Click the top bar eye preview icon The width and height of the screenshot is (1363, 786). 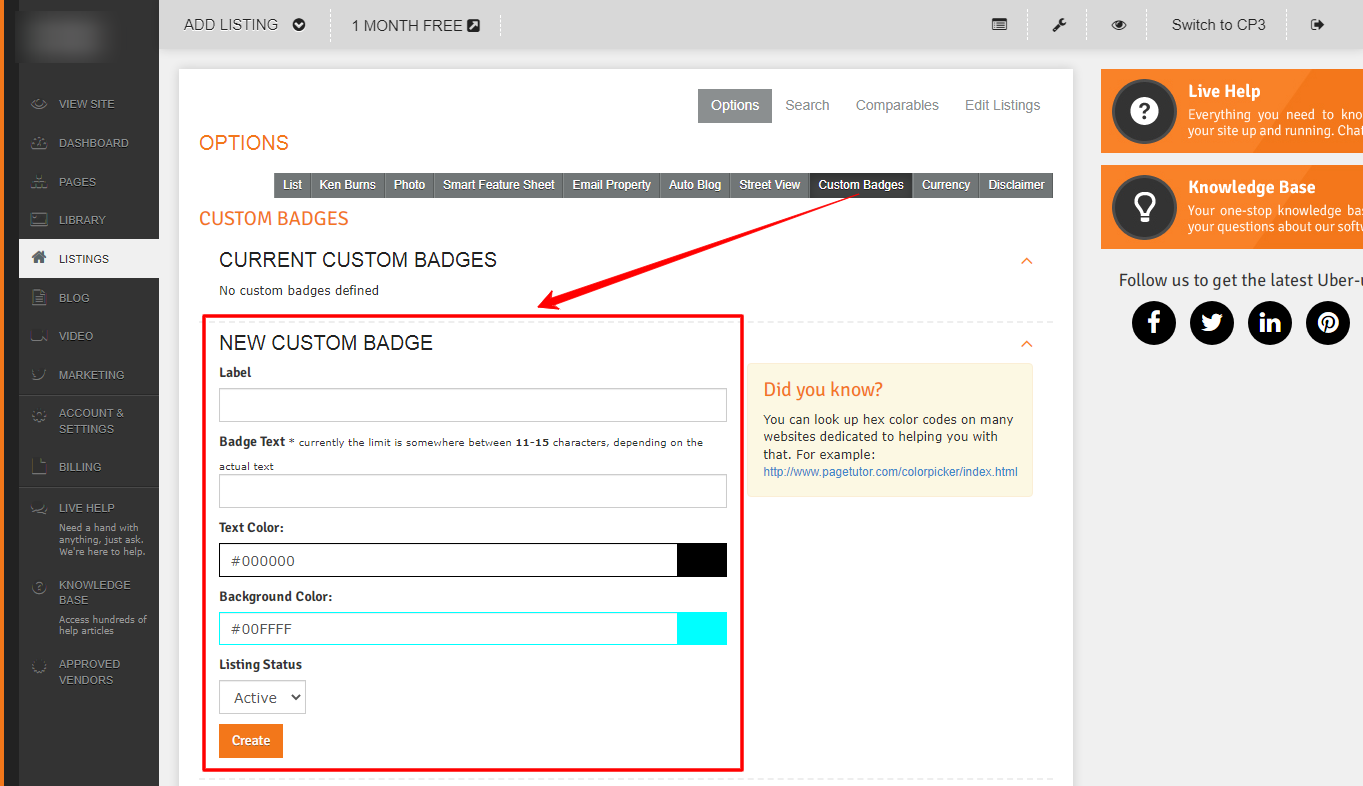coord(1119,25)
